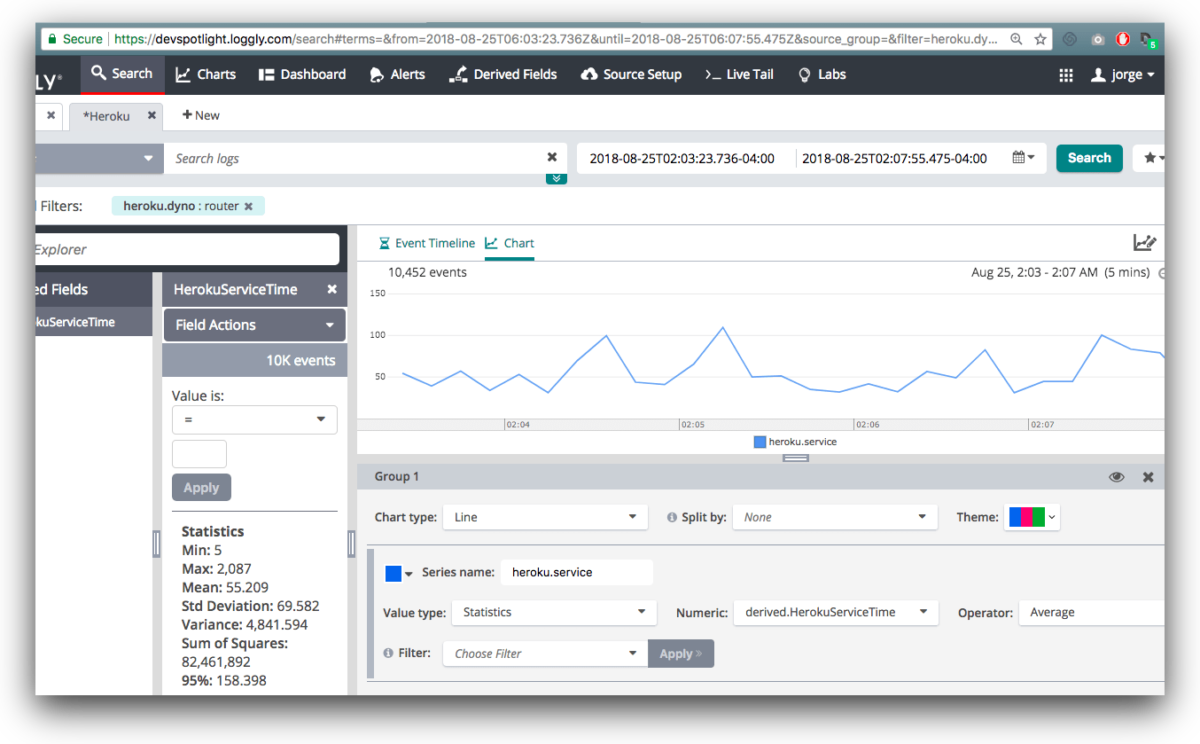1200x744 pixels.
Task: Click the edit chart pencil icon above the graph
Action: tap(1146, 242)
